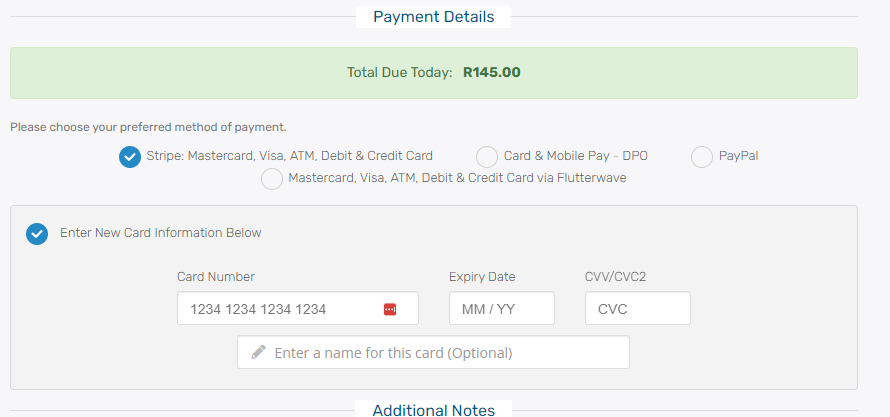The image size is (890, 417).
Task: Click the Payment Details section heading
Action: (x=433, y=16)
